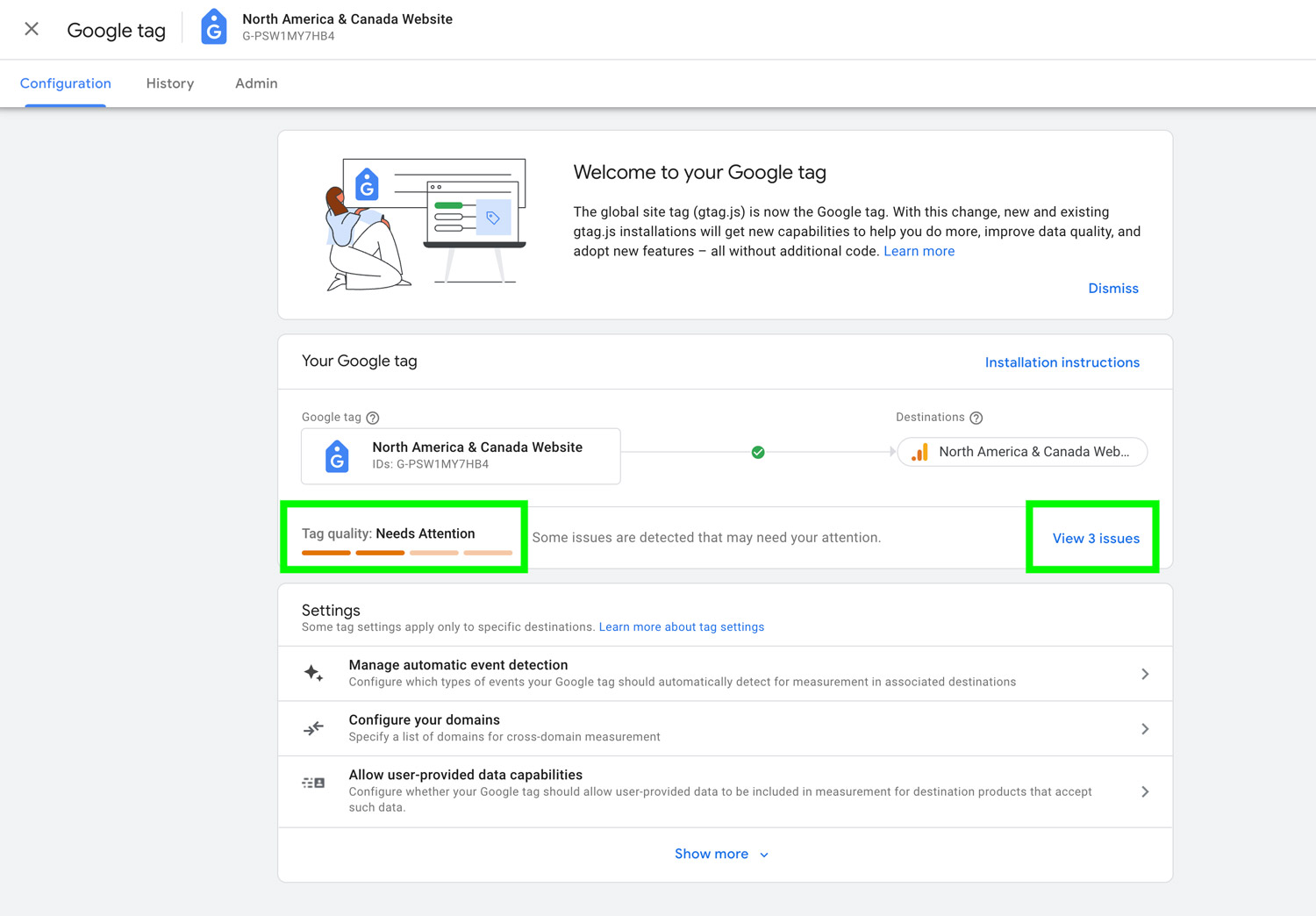Click the tag quality progress bar
Viewport: 1316px width, 916px height.
point(407,553)
